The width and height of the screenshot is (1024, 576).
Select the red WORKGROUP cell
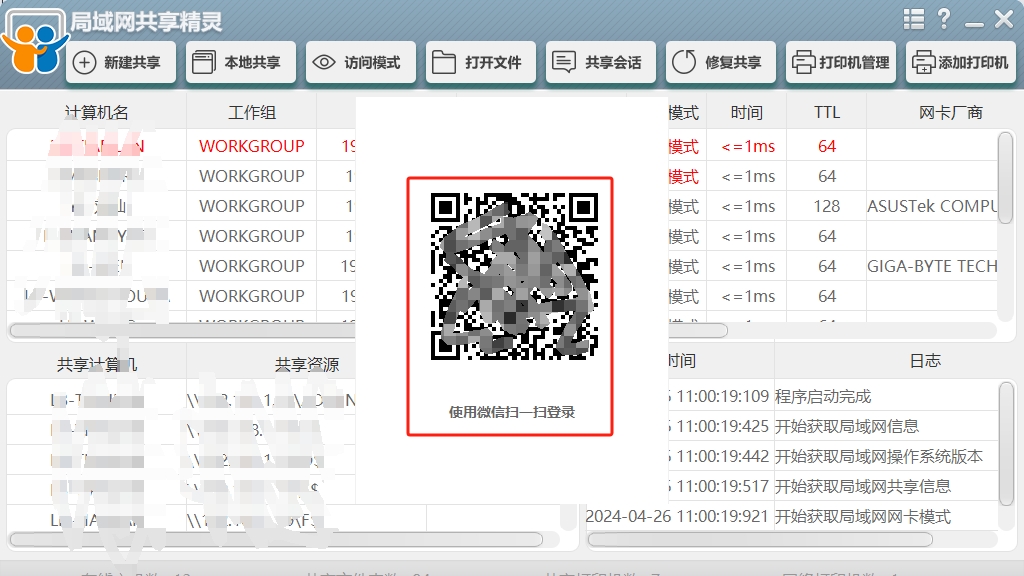click(252, 146)
